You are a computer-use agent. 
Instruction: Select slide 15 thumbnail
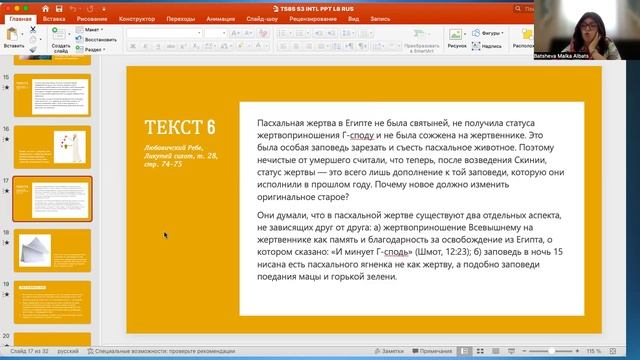tap(52, 96)
